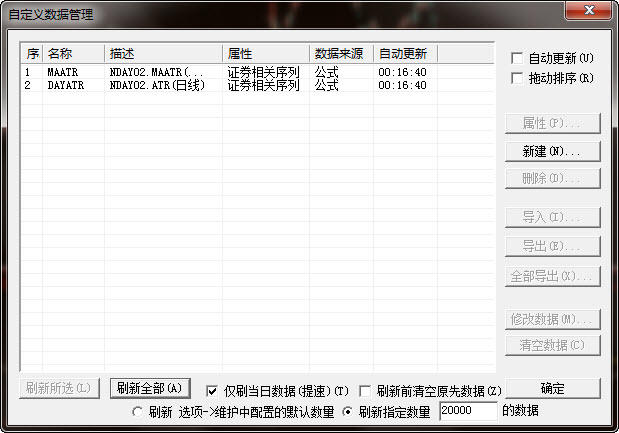
Task: Click the 描述 column header
Action: pyautogui.click(x=163, y=54)
